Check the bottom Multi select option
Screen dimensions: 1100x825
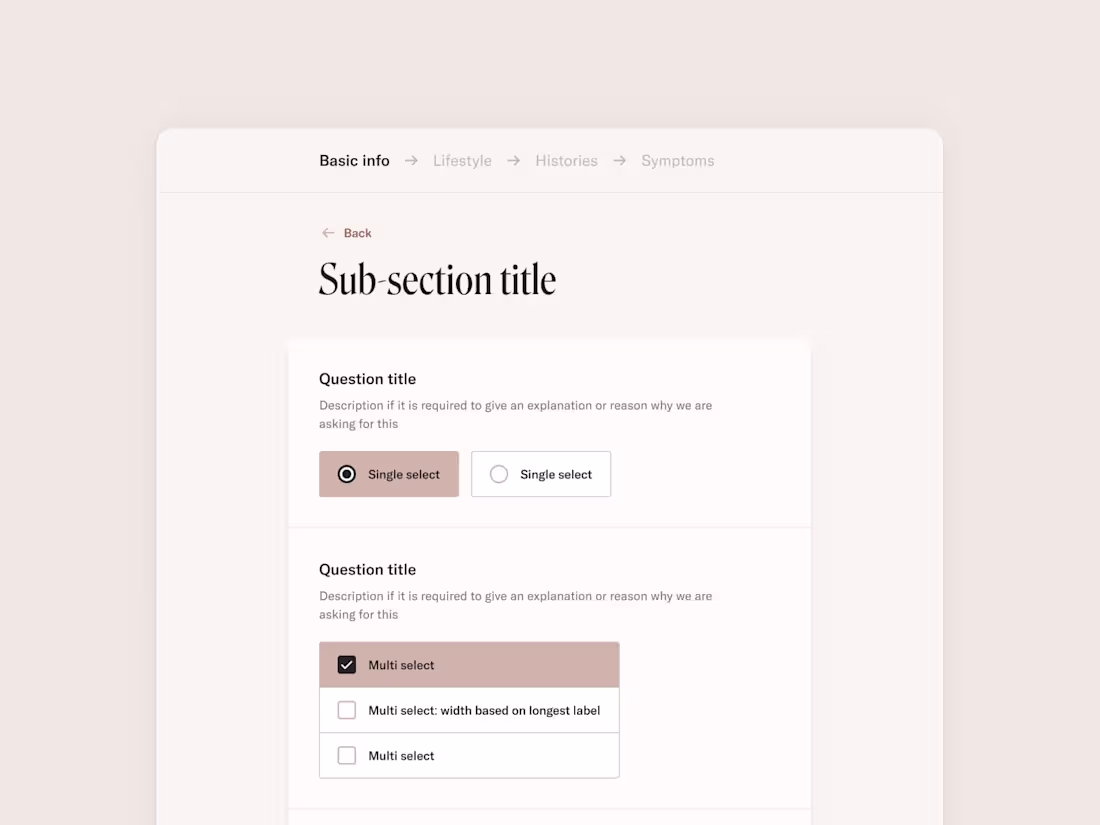469,755
